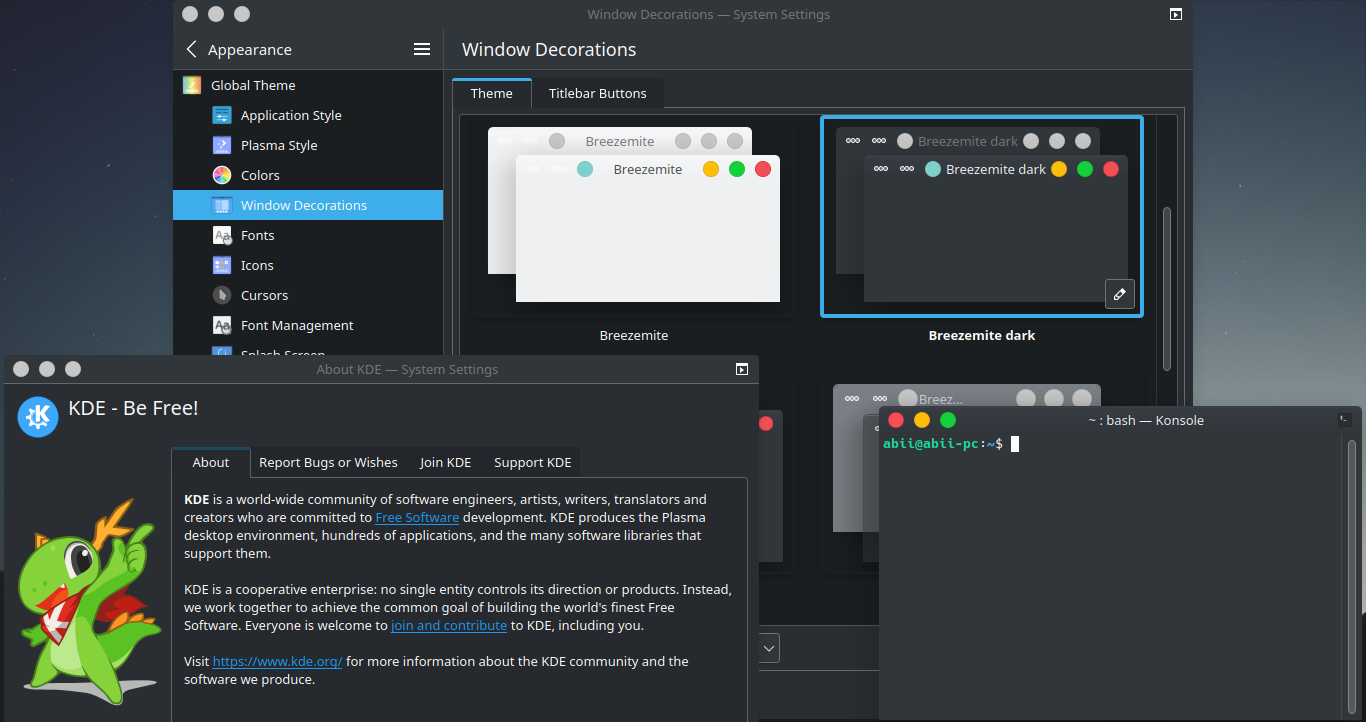Click the Icons settings icon
The image size is (1366, 722).
222,265
